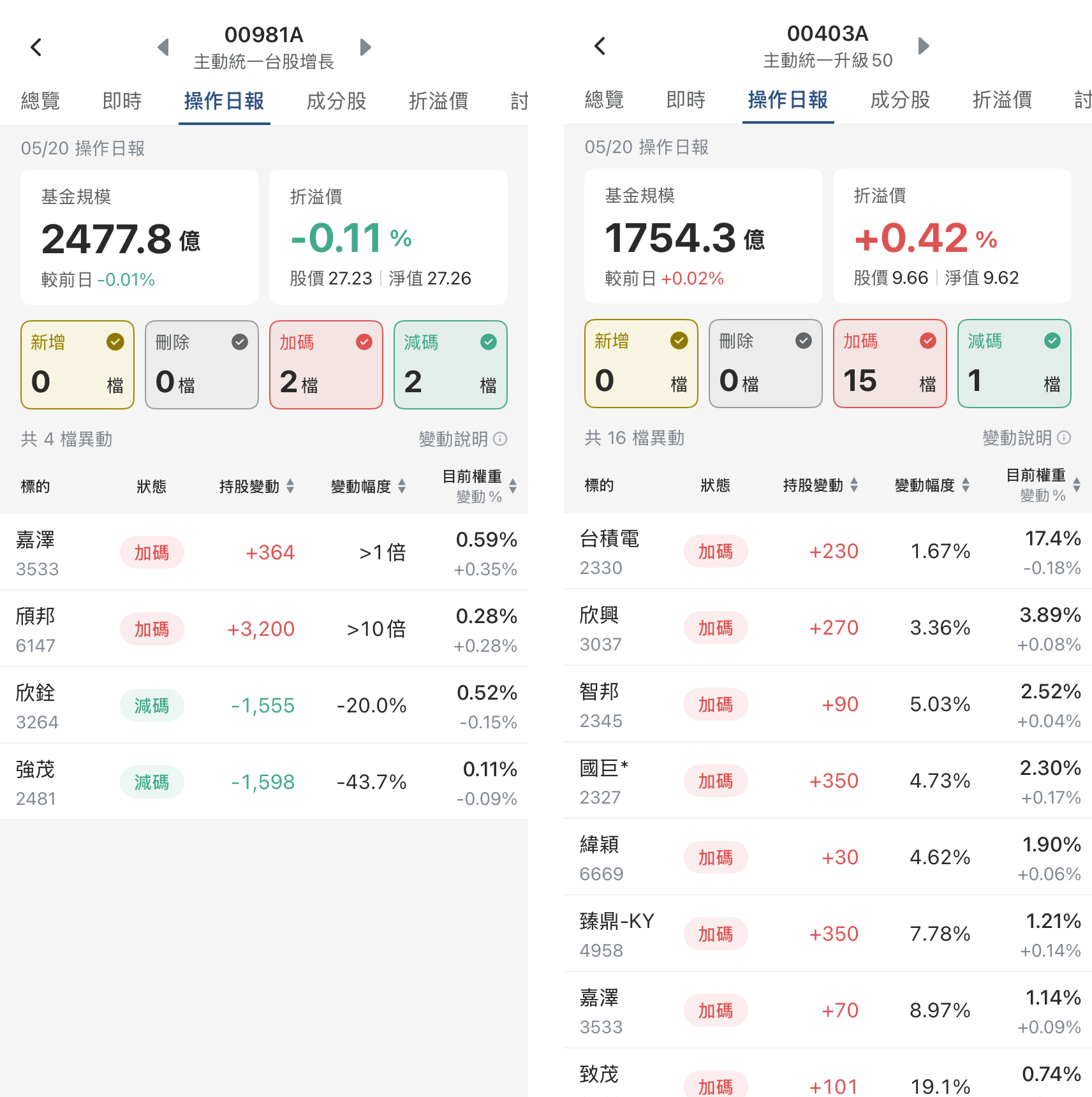This screenshot has height=1097, width=1092.
Task: Open 智邦 2345 stock row
Action: 828,704
